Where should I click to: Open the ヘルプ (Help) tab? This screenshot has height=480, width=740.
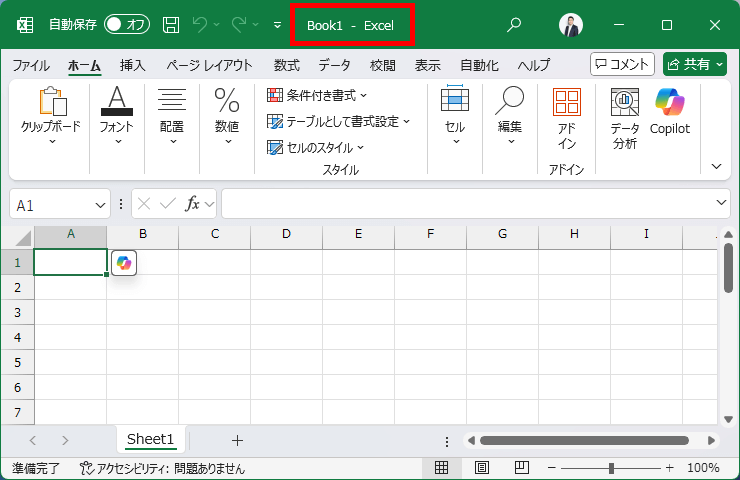534,65
